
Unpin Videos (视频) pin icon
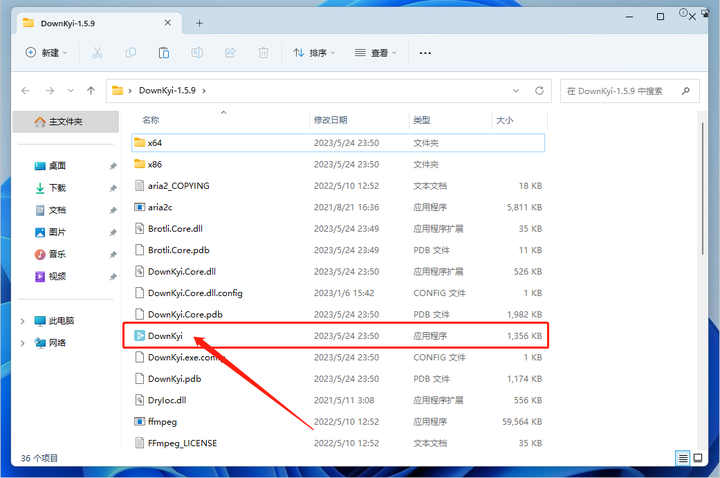click(x=113, y=276)
